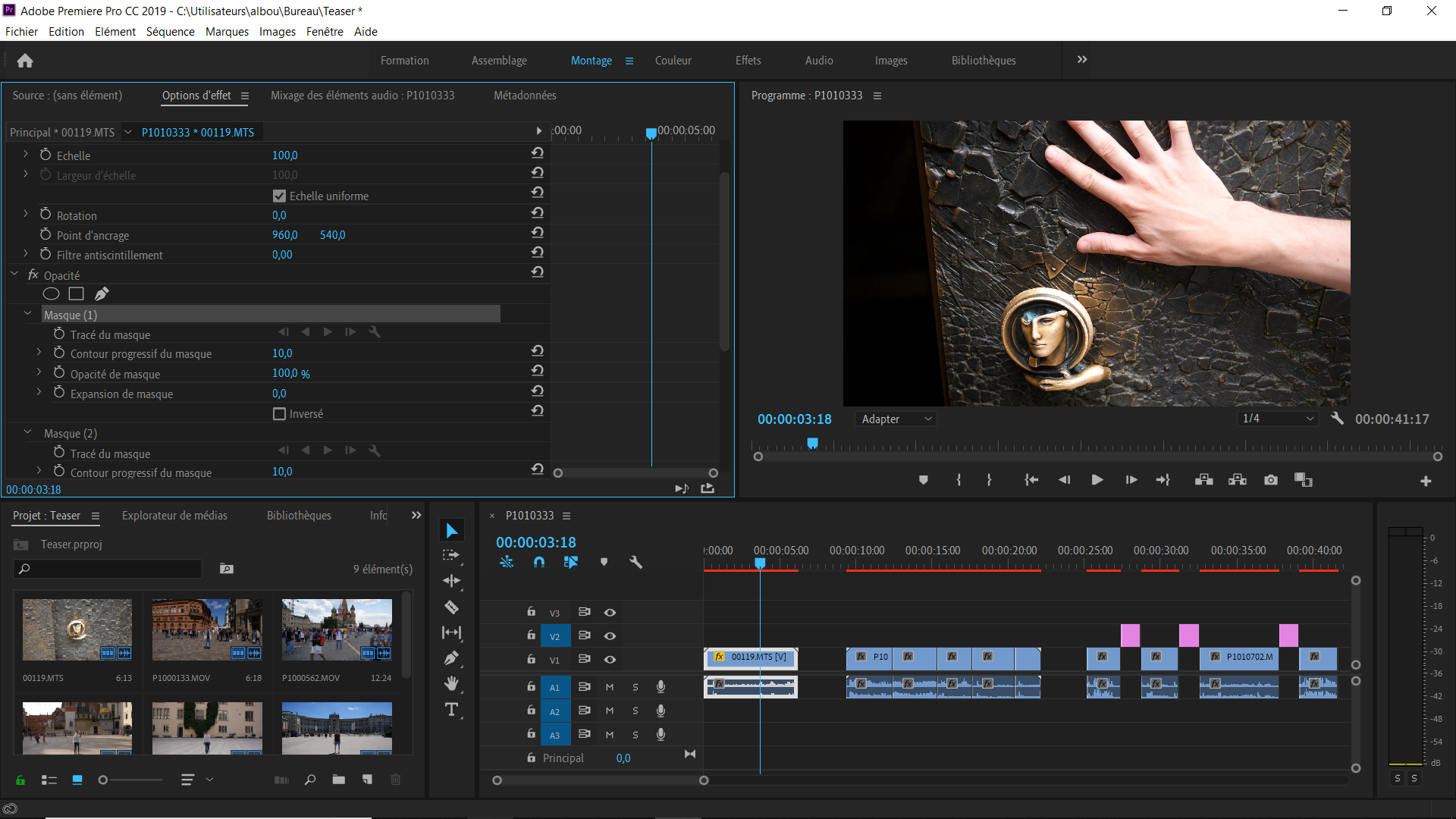This screenshot has height=819, width=1456.
Task: Toggle V1 track eye visibility
Action: click(x=610, y=660)
